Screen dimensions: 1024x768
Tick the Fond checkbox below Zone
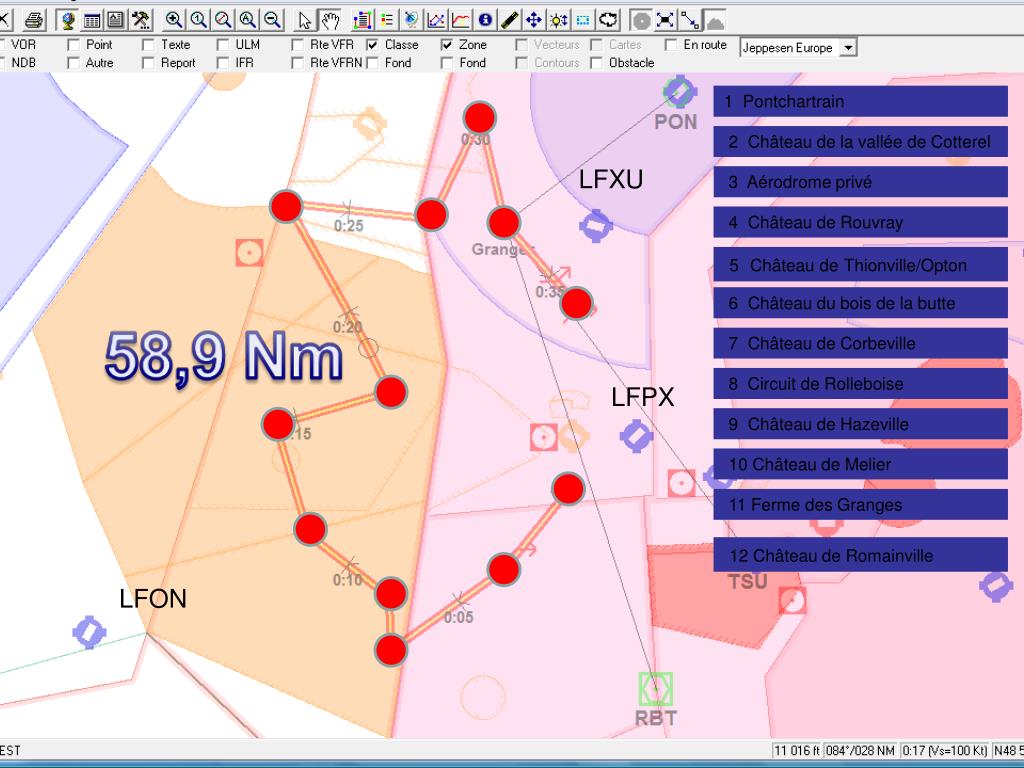tap(447, 63)
